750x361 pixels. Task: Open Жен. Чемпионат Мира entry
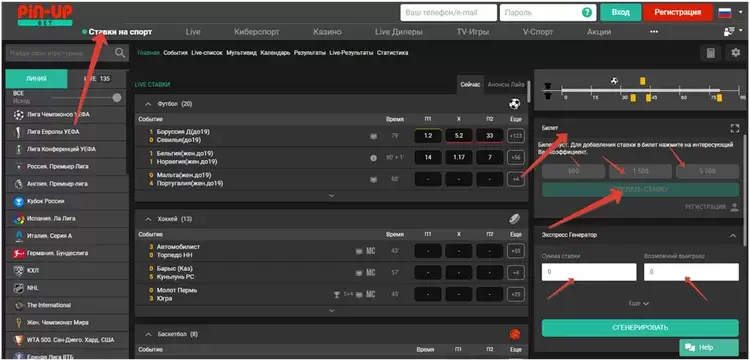click(x=67, y=322)
